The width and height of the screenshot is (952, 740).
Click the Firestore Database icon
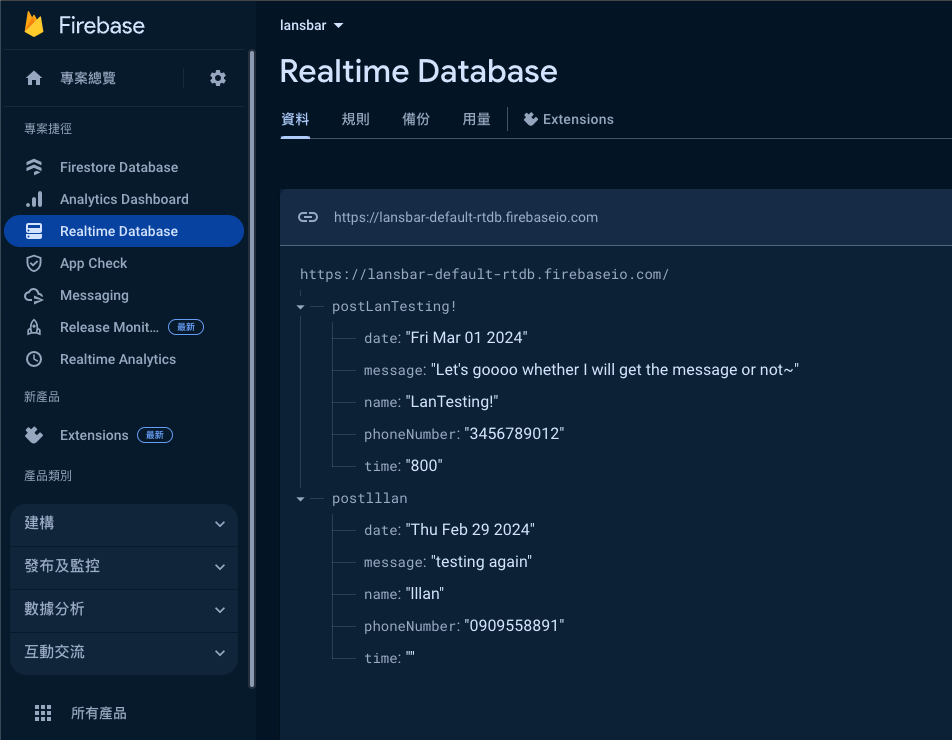pos(34,167)
